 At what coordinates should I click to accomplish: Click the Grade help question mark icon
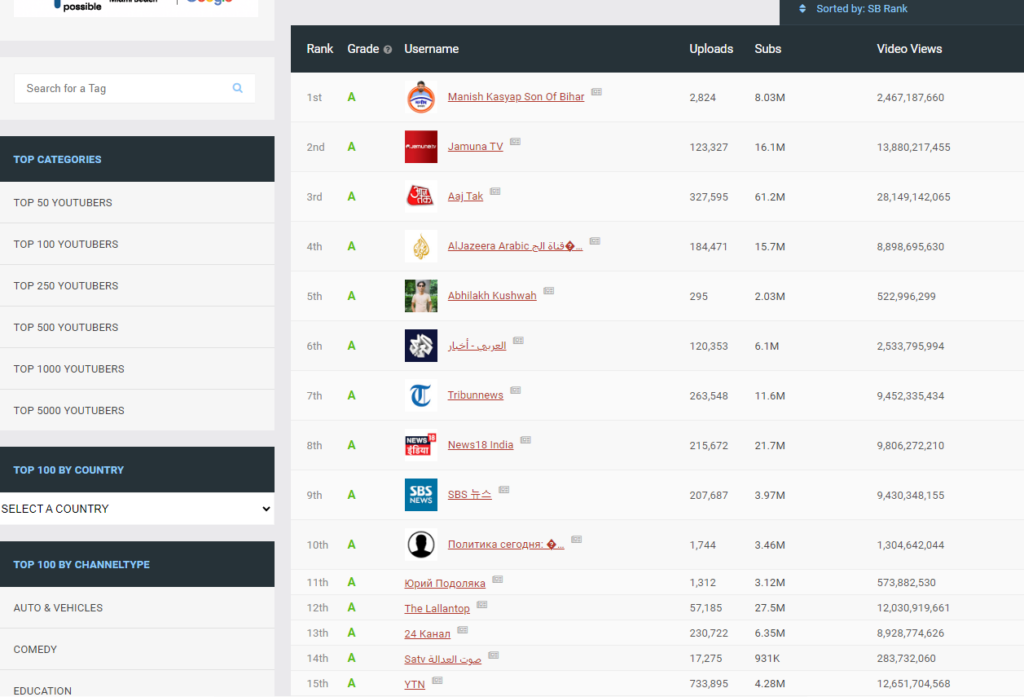tap(388, 50)
